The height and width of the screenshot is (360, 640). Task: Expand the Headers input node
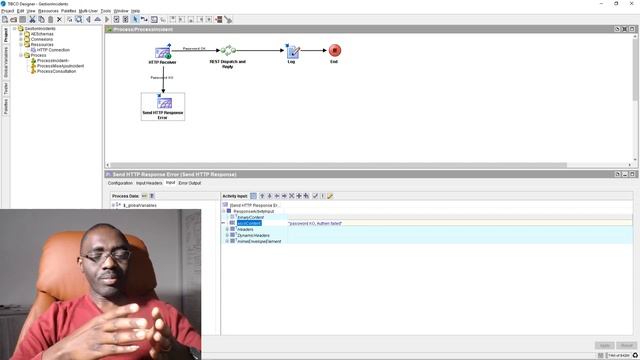pyautogui.click(x=227, y=229)
